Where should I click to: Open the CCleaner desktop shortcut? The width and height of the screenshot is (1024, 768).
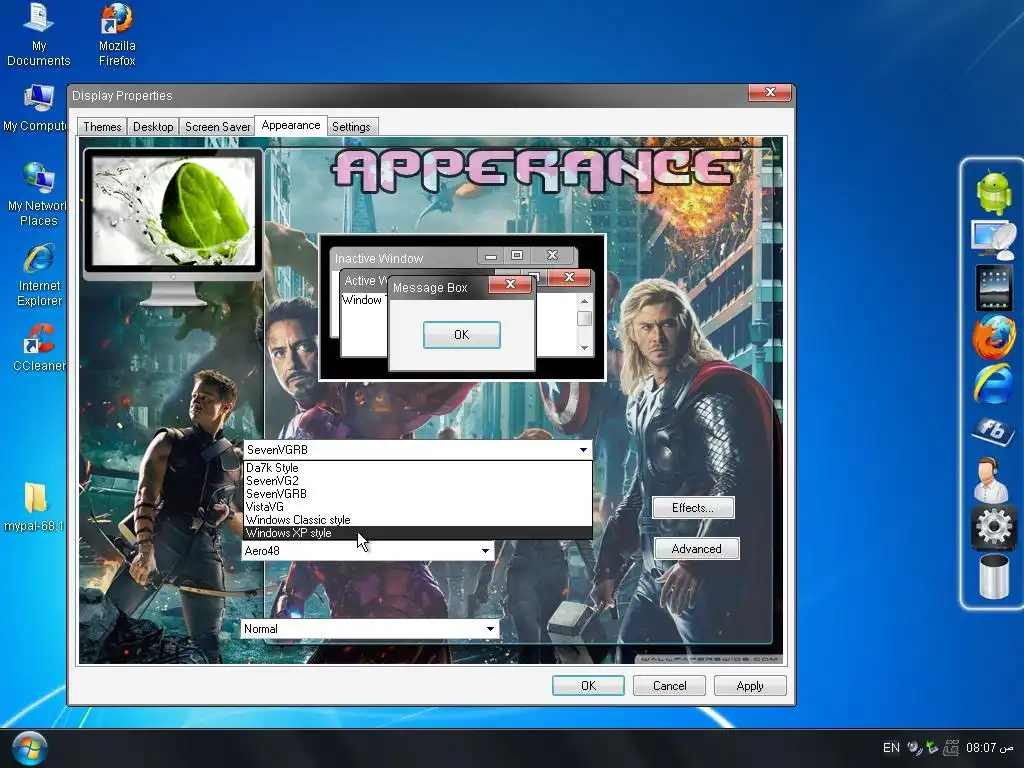click(x=39, y=348)
